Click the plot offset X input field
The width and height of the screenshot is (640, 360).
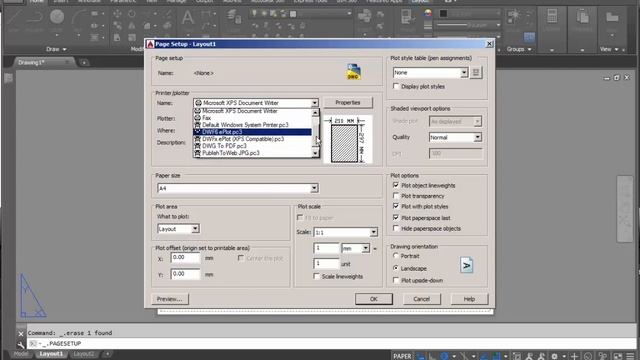click(x=185, y=258)
